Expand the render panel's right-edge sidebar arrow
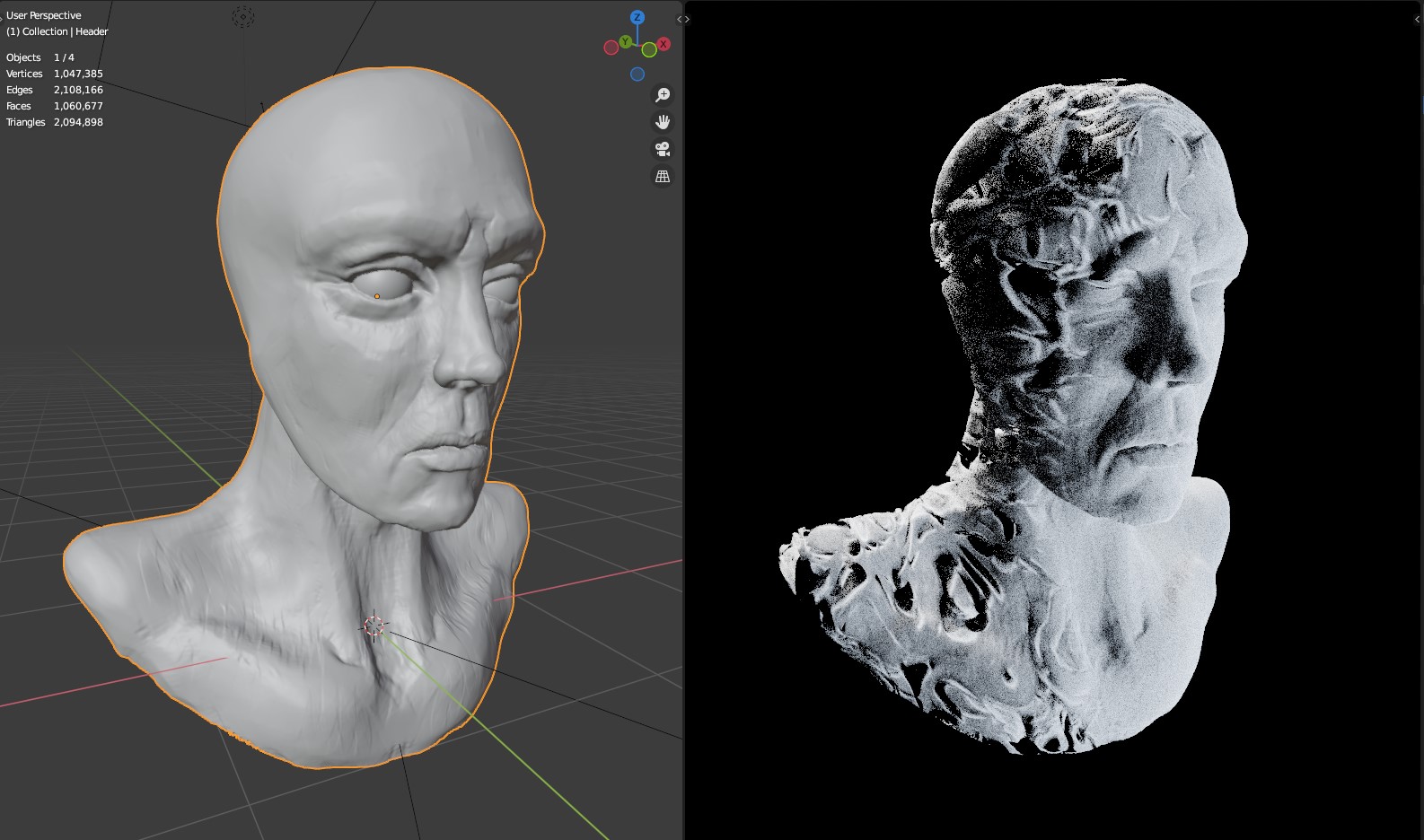This screenshot has width=1424, height=840. coord(1418,19)
